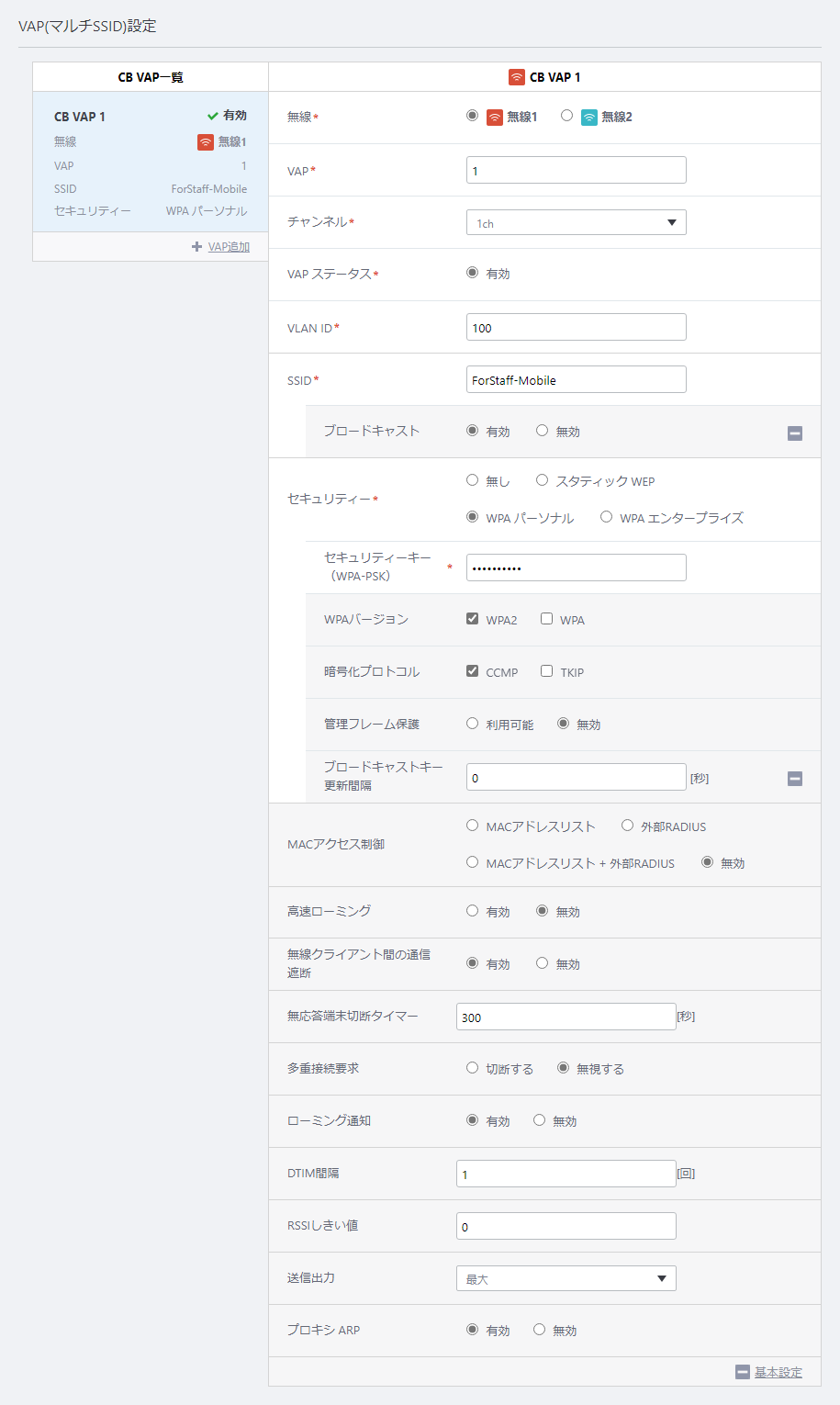Choose スタティック WEP security
840x1405 pixels.
pos(542,479)
